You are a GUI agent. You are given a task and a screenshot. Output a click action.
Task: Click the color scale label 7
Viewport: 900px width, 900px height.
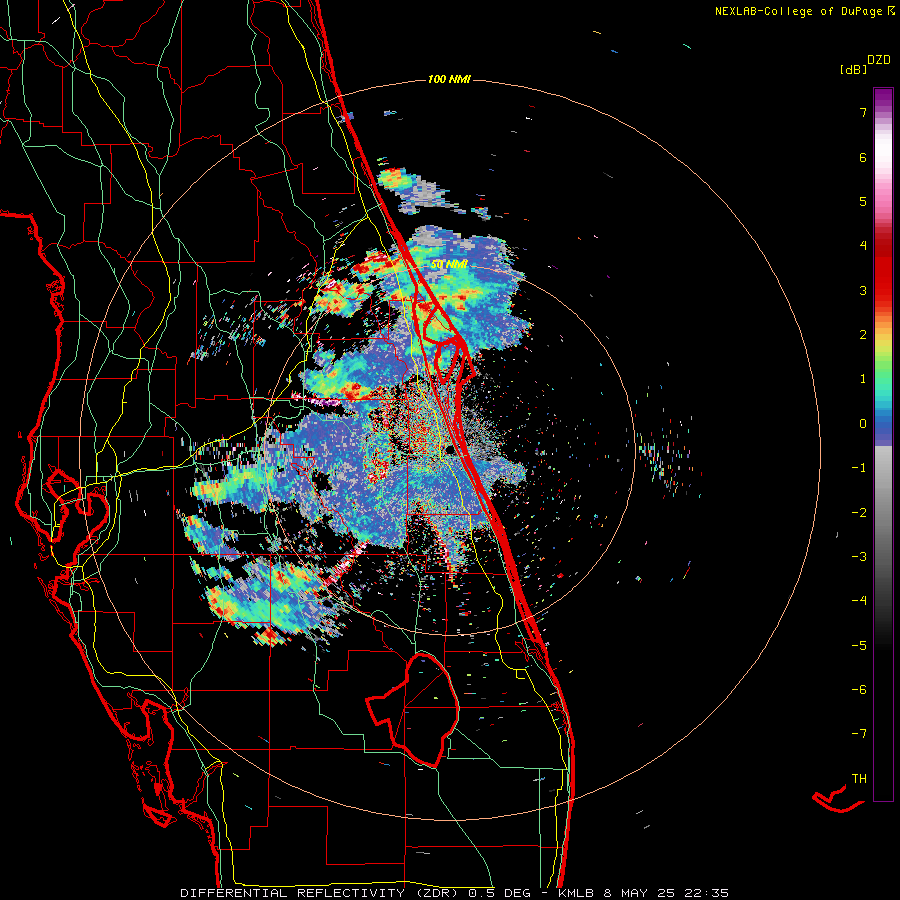[863, 112]
